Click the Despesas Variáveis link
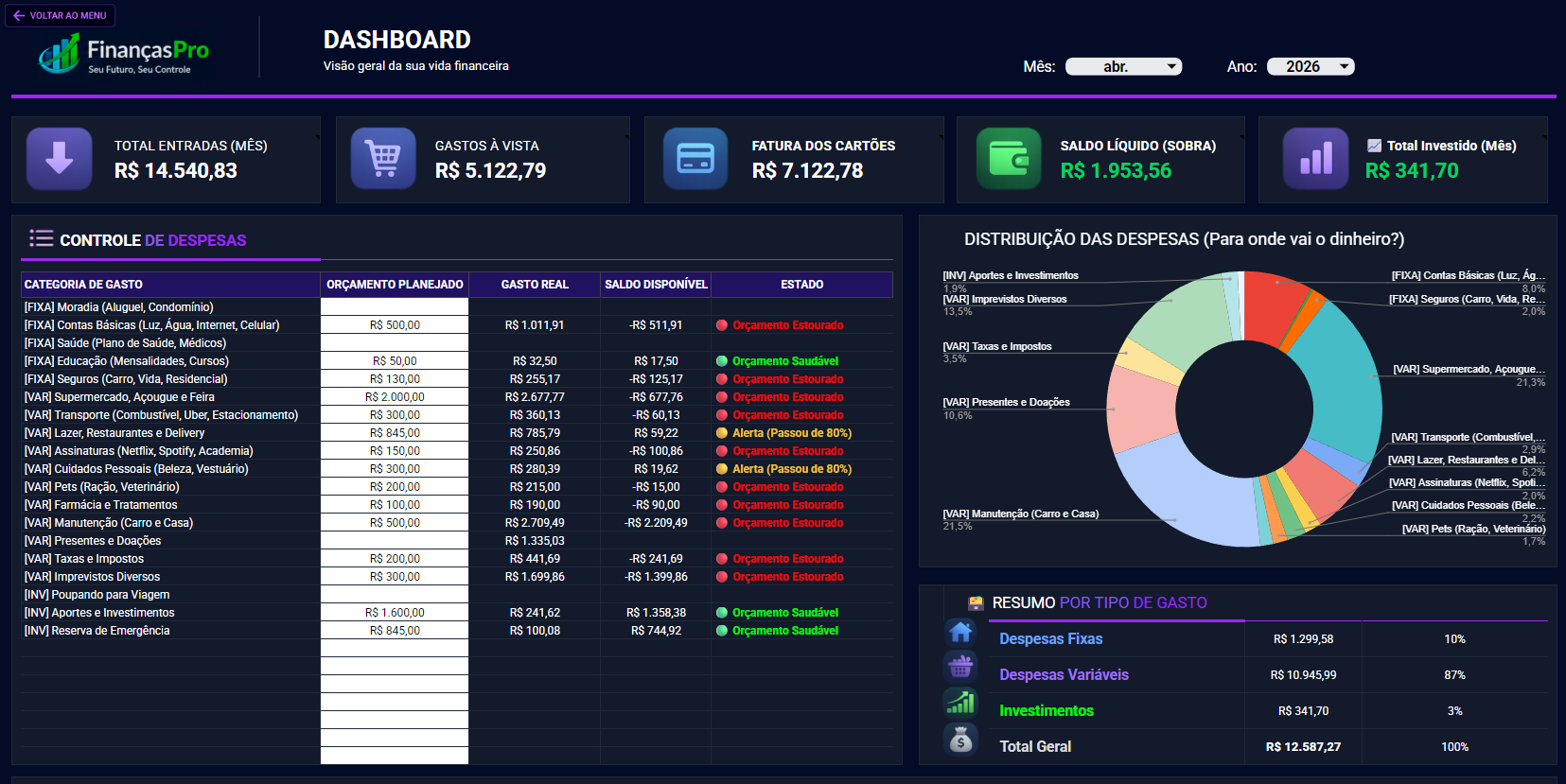This screenshot has height=784, width=1566. point(1064,675)
